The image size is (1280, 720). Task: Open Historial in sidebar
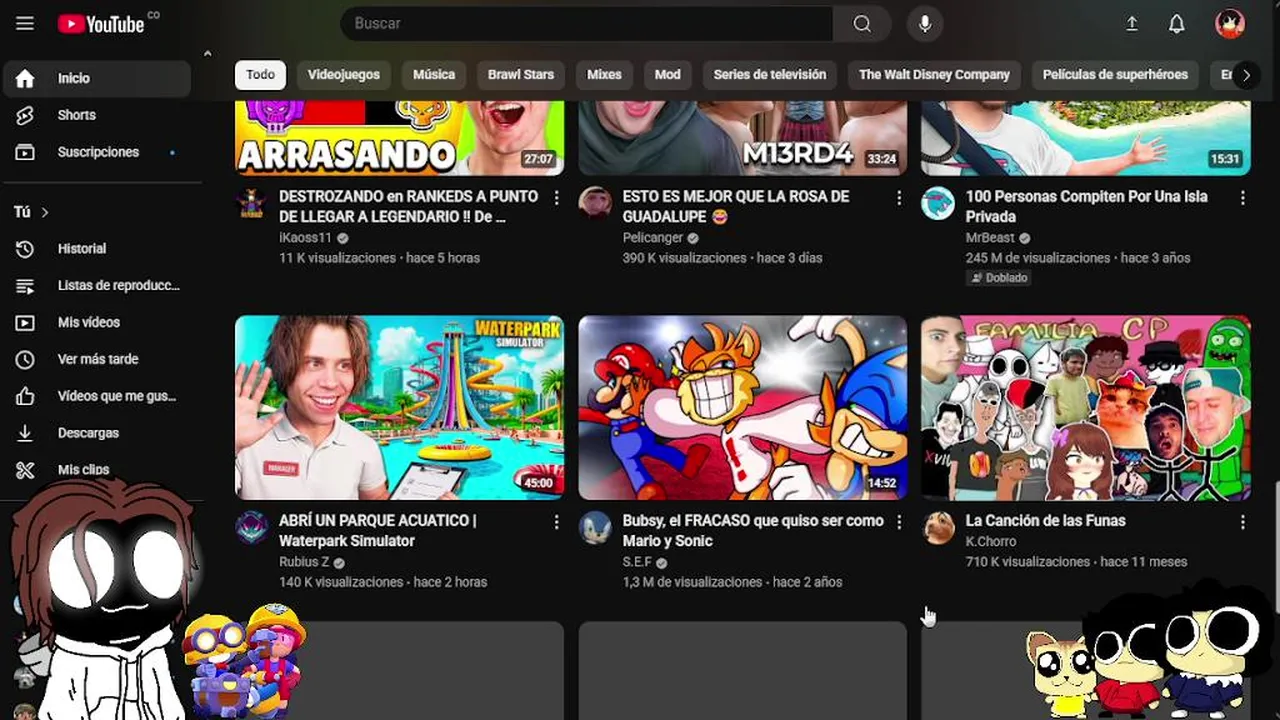pyautogui.click(x=97, y=249)
